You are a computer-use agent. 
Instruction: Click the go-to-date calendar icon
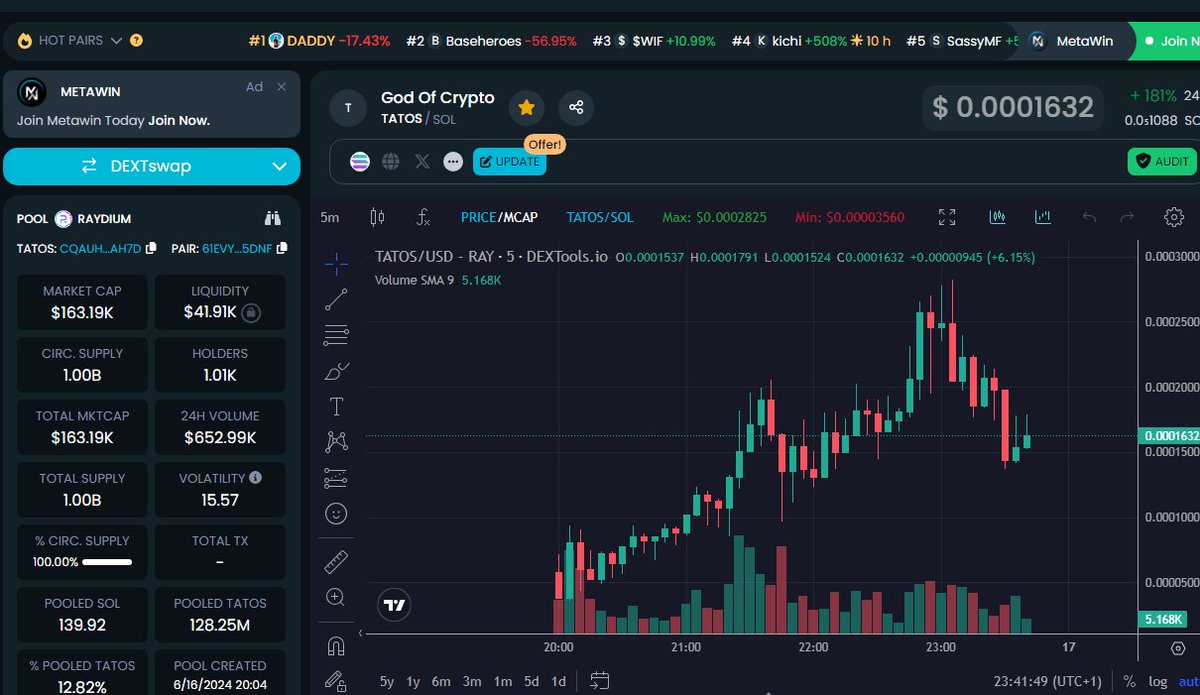pos(599,681)
